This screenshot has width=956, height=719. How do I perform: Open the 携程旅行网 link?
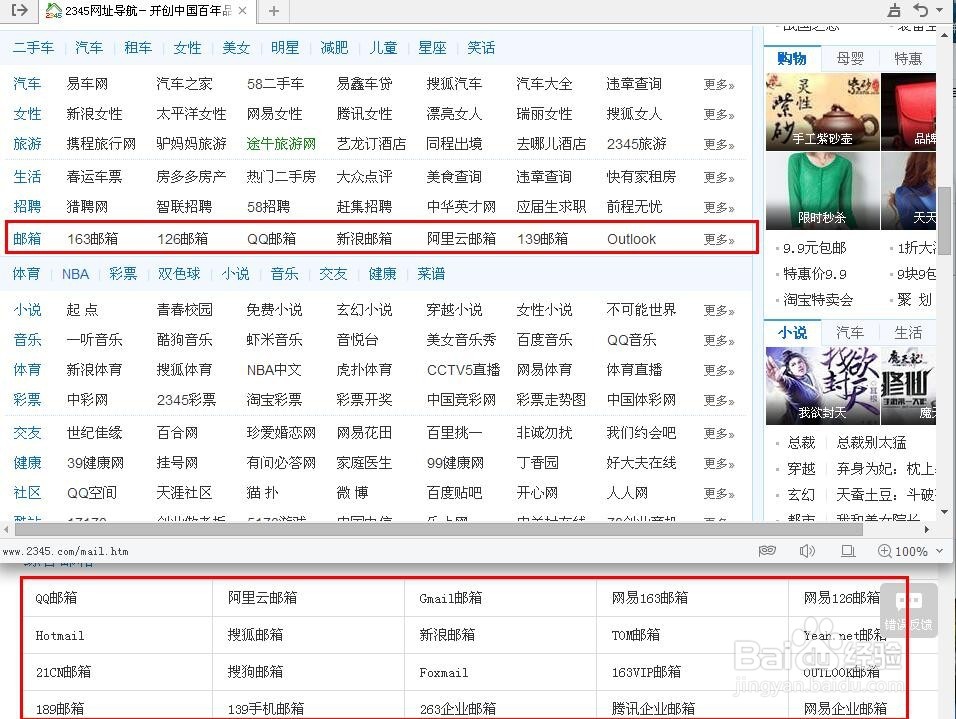tap(101, 144)
